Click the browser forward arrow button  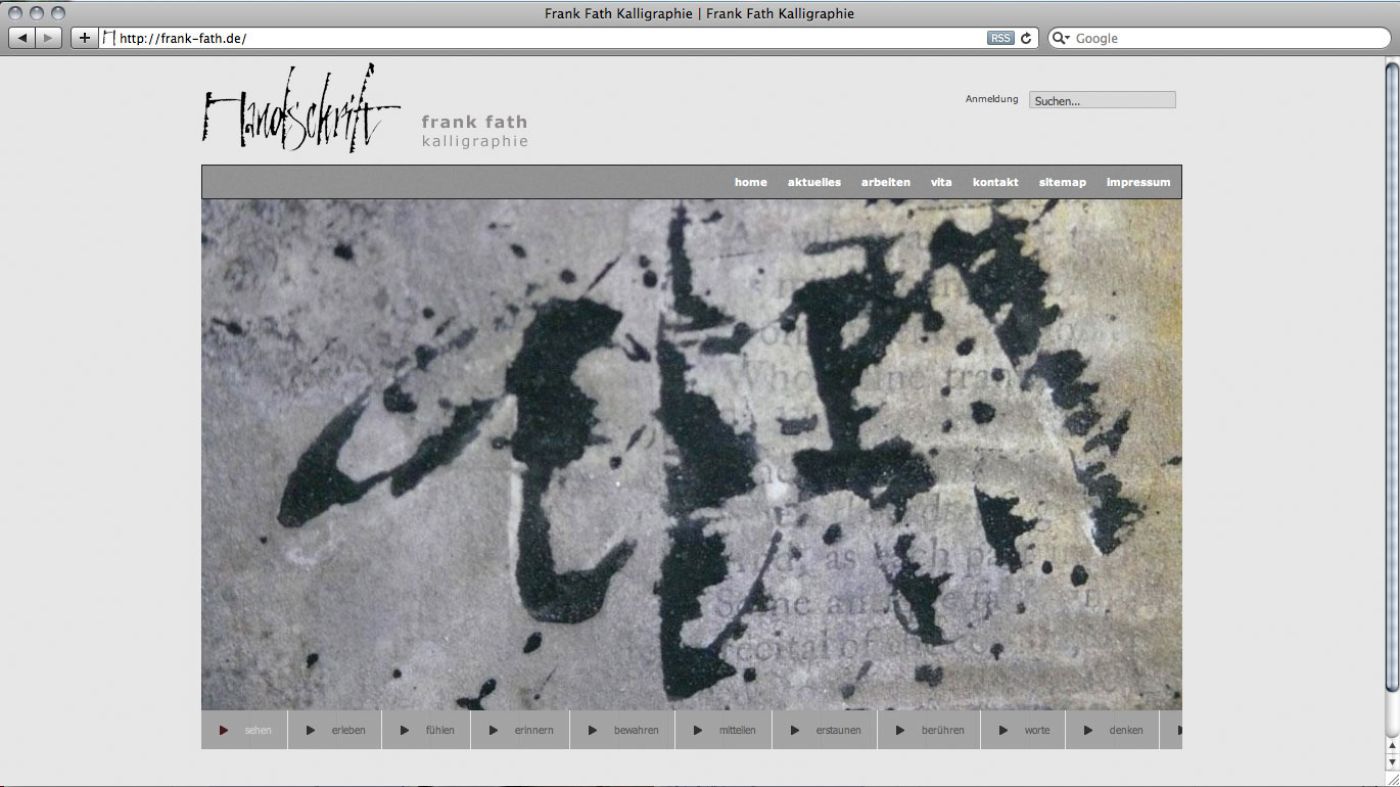point(49,38)
